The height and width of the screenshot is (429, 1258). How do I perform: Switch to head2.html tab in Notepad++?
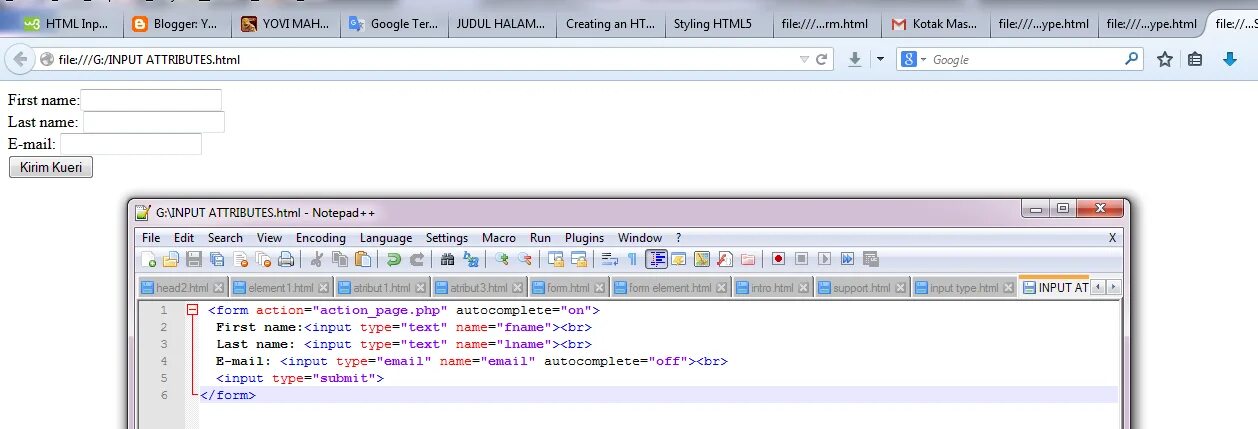pos(182,288)
